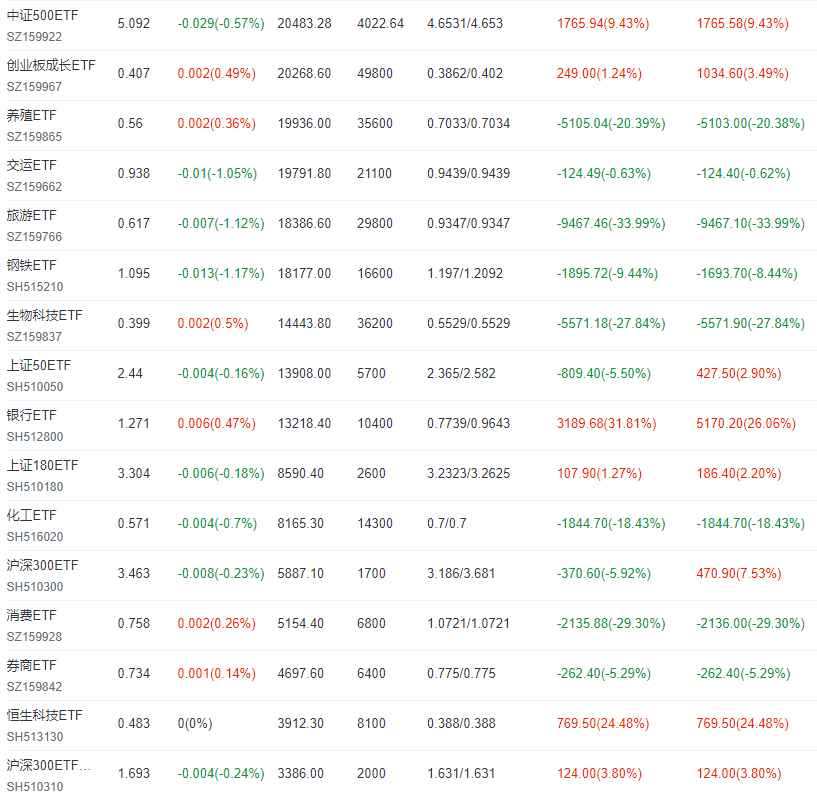Open the 旅游ETF entry
This screenshot has width=817, height=796.
31,216
